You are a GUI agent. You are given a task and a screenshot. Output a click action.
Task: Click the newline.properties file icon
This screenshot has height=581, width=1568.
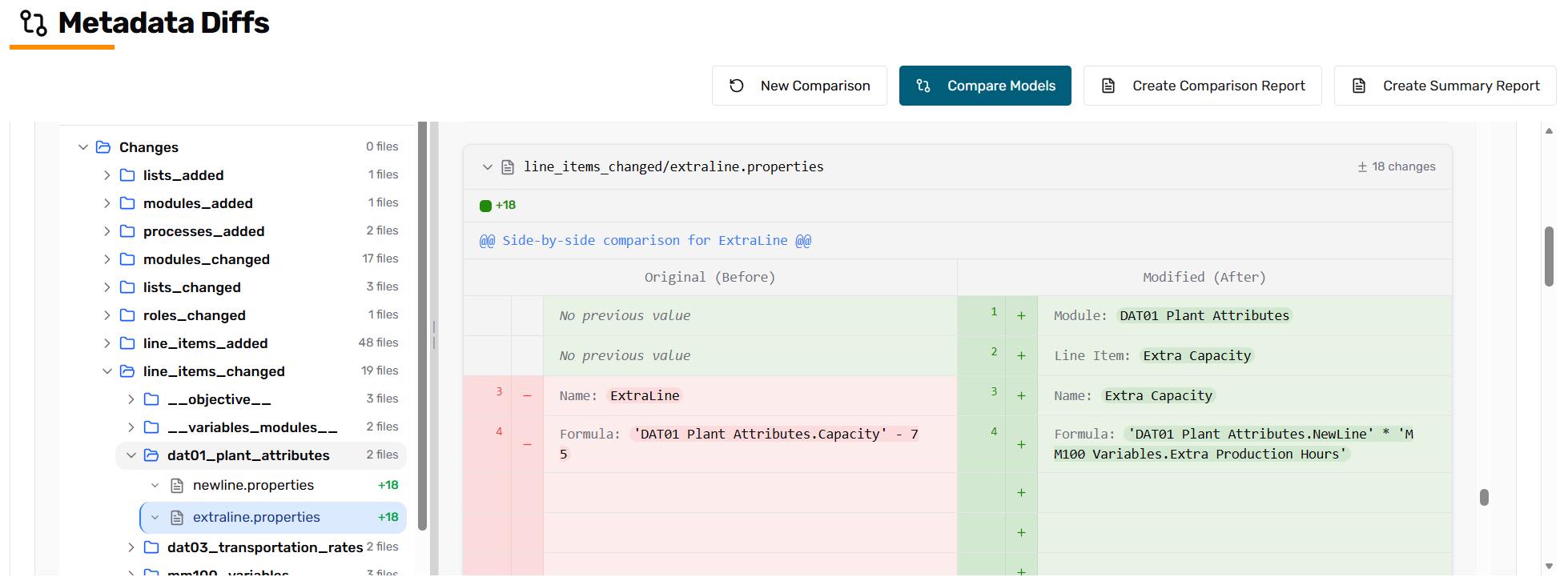[x=178, y=486]
